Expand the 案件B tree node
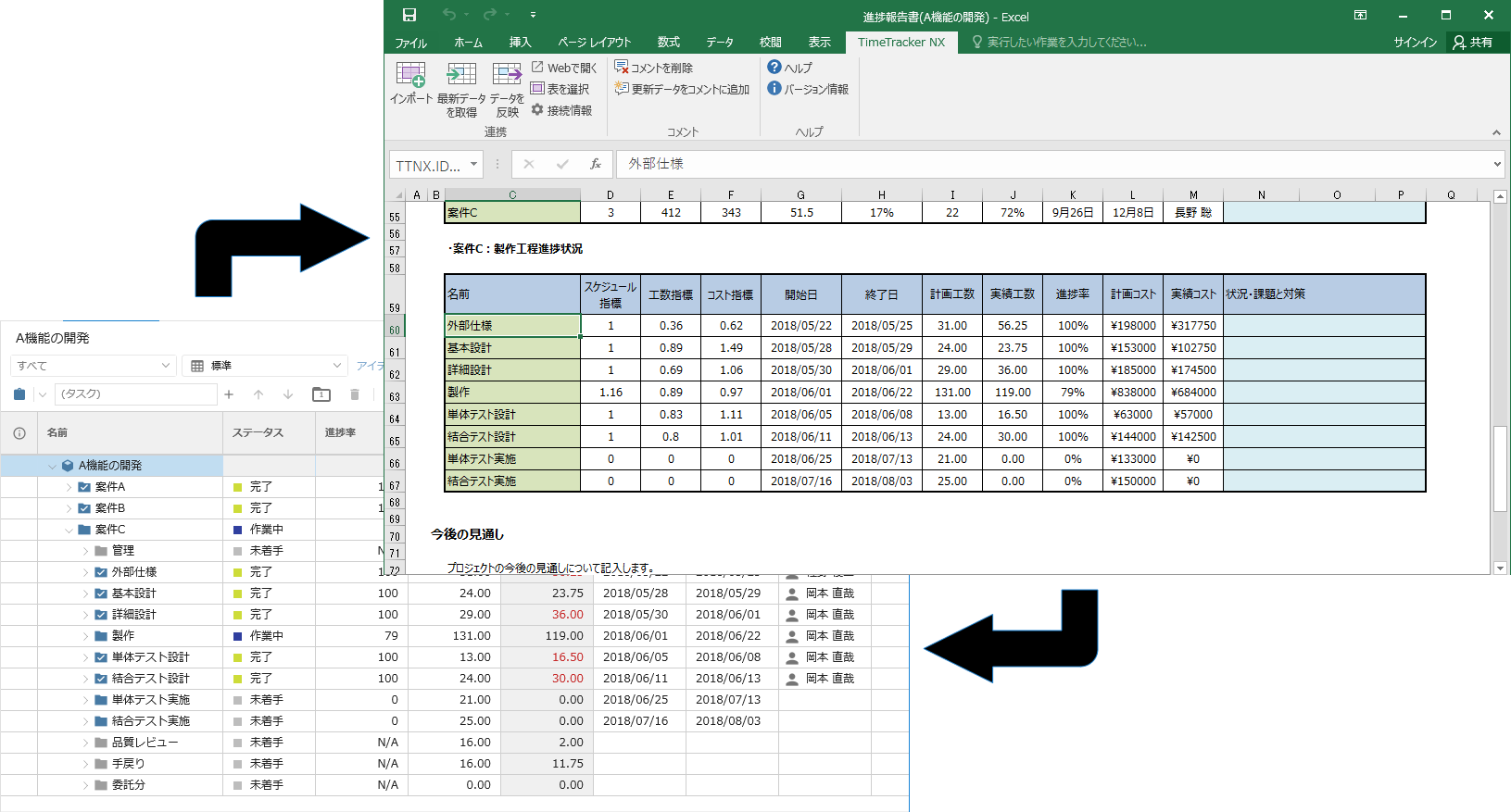 tap(69, 508)
